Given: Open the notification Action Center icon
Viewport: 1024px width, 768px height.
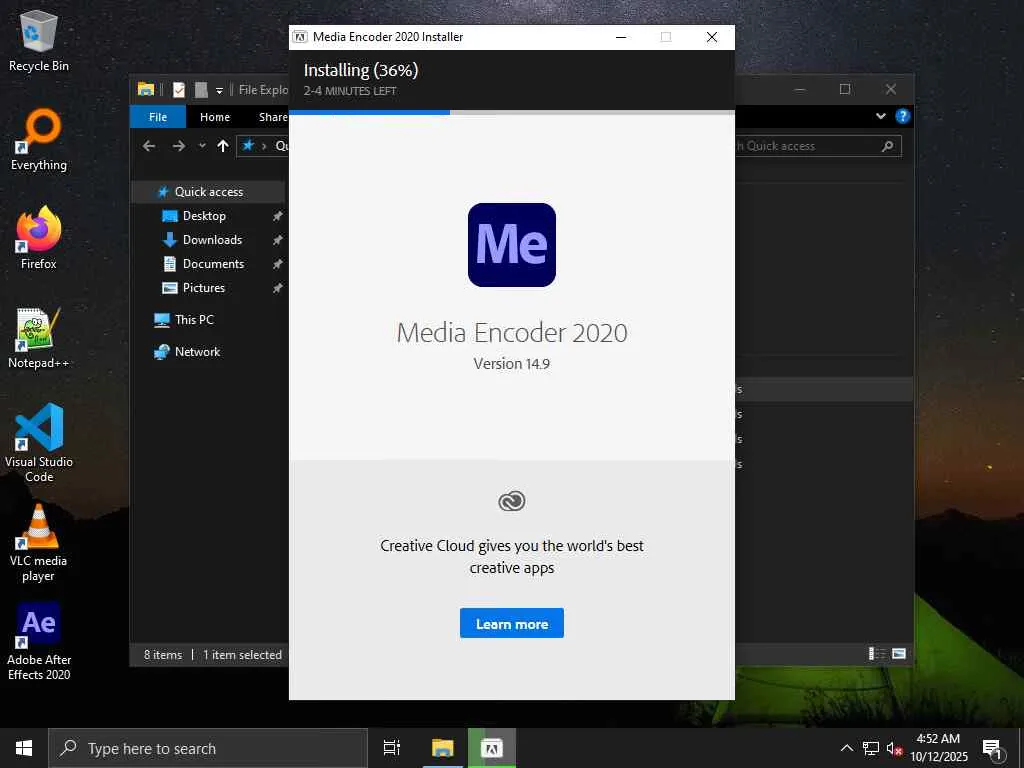Looking at the screenshot, I should pos(992,749).
